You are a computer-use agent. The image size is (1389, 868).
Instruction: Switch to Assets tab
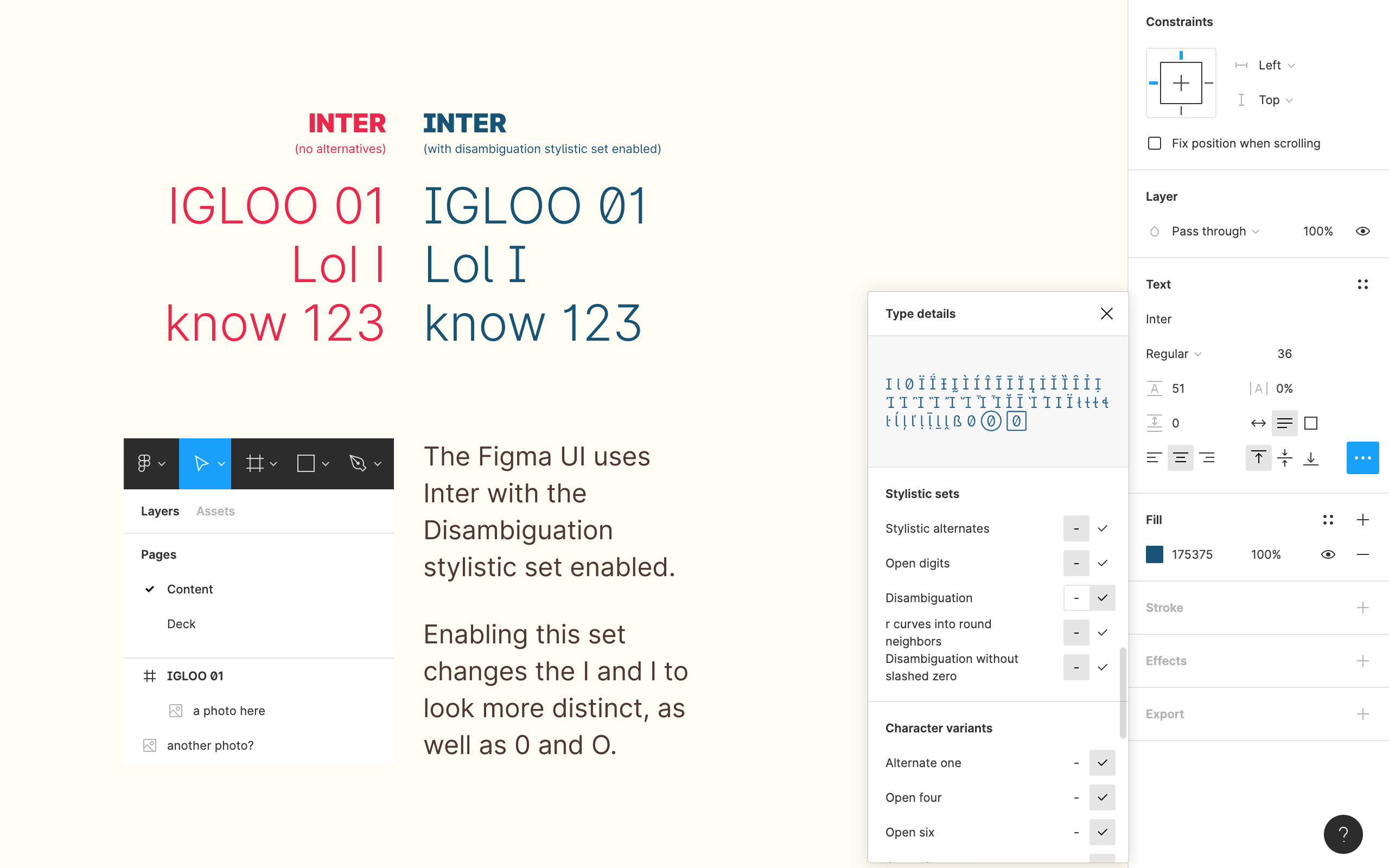(x=216, y=511)
